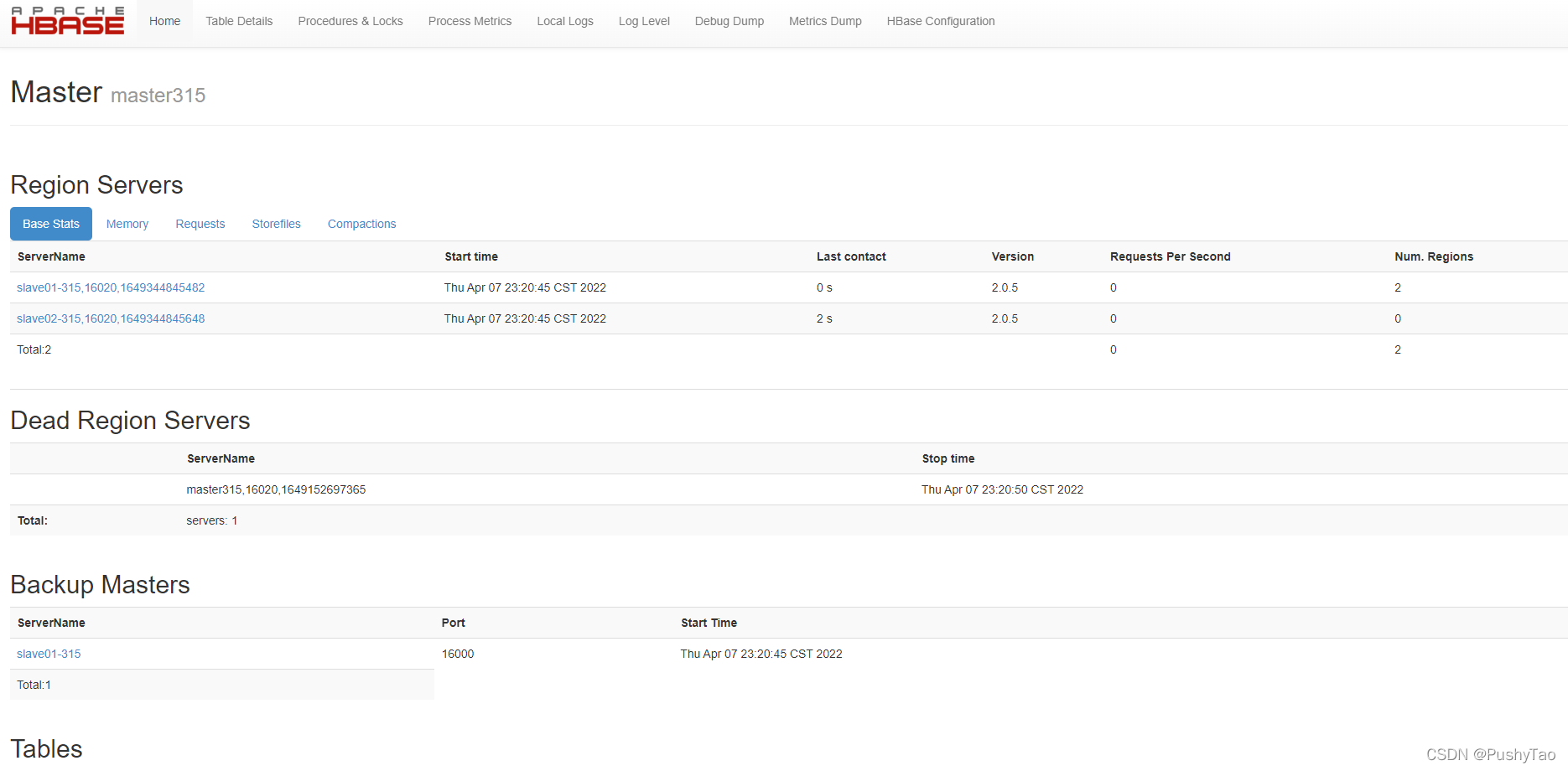1568x771 pixels.
Task: Click the Version column header
Action: pyautogui.click(x=1013, y=256)
